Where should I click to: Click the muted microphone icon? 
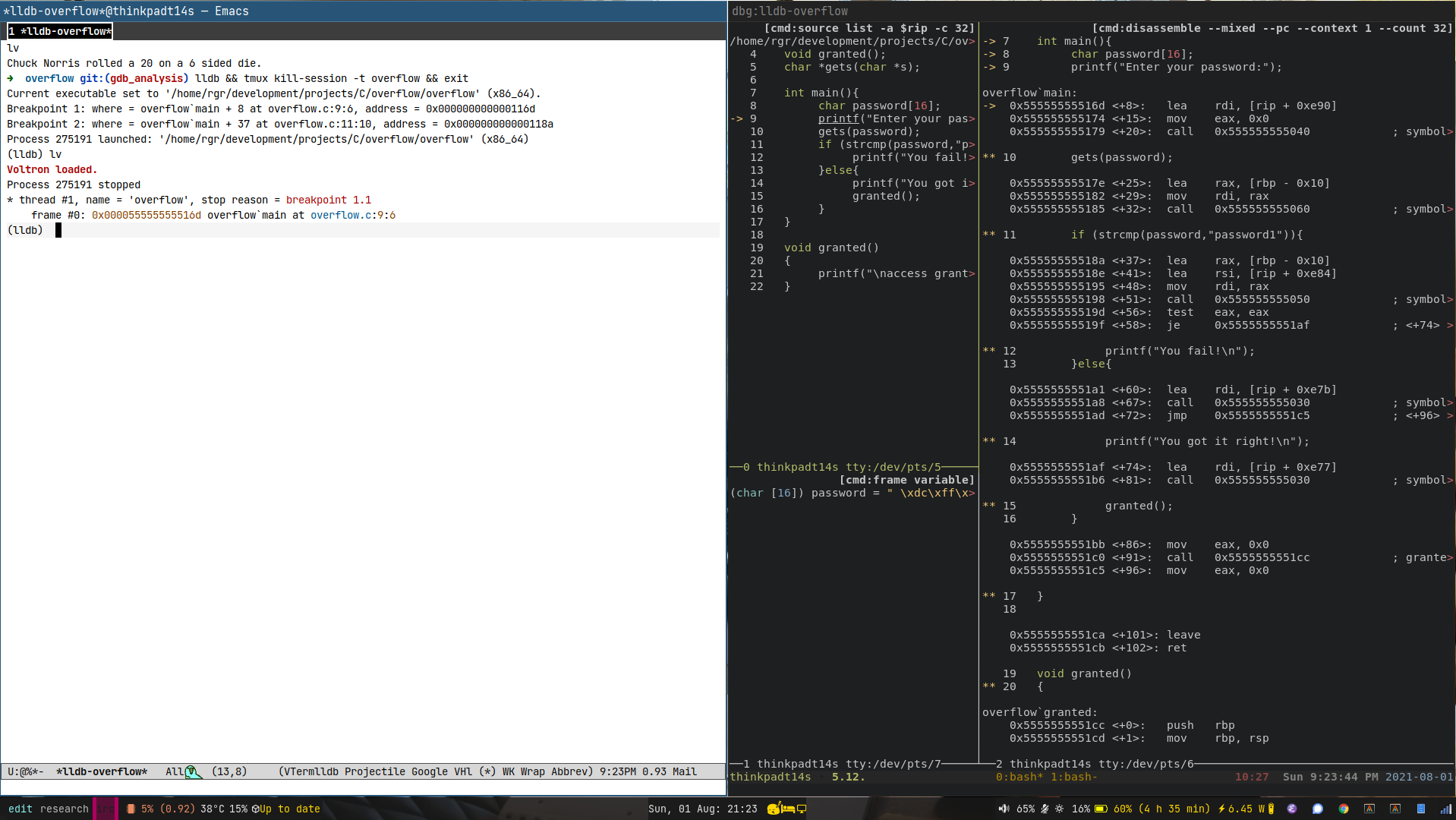(1045, 809)
